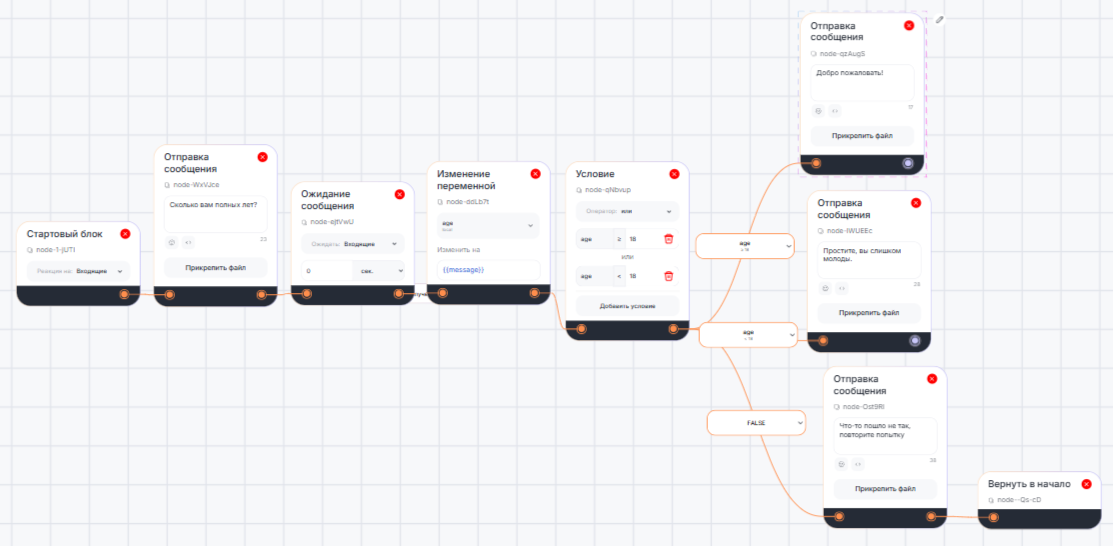Delete the age < 18 condition row
The image size is (1113, 546).
click(669, 276)
